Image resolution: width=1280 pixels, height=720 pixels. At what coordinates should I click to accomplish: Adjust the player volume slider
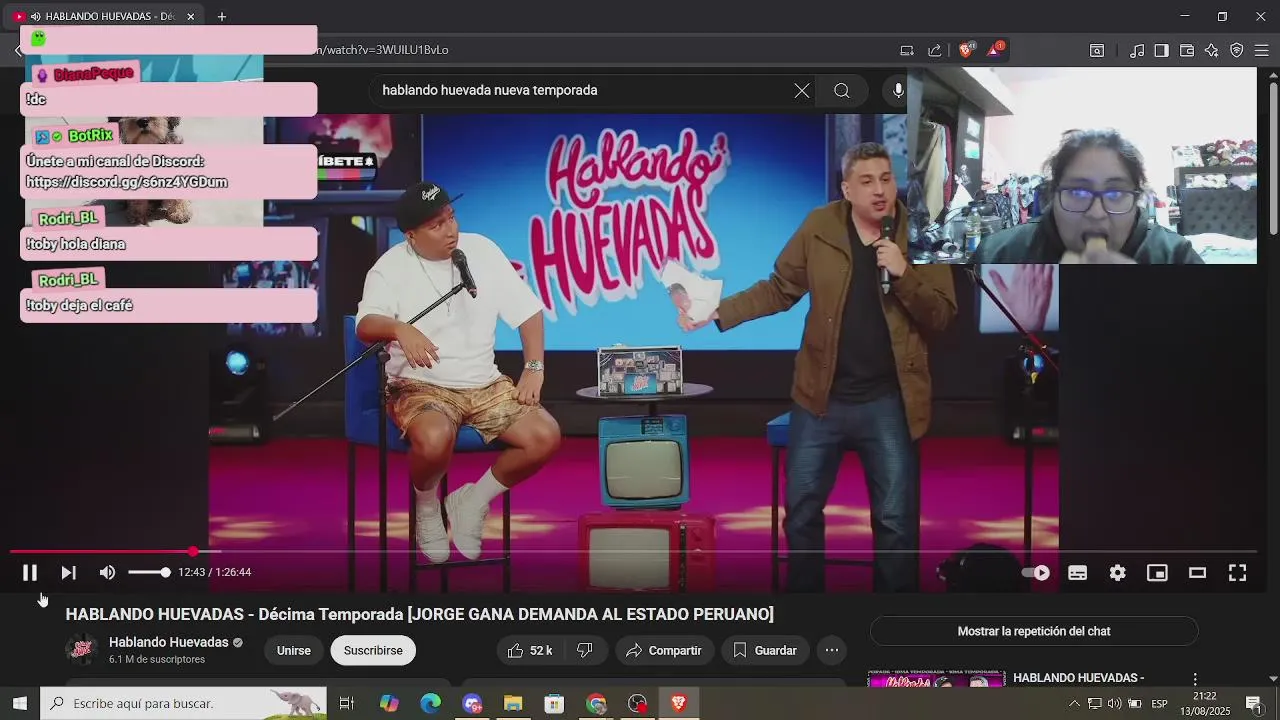pyautogui.click(x=149, y=572)
